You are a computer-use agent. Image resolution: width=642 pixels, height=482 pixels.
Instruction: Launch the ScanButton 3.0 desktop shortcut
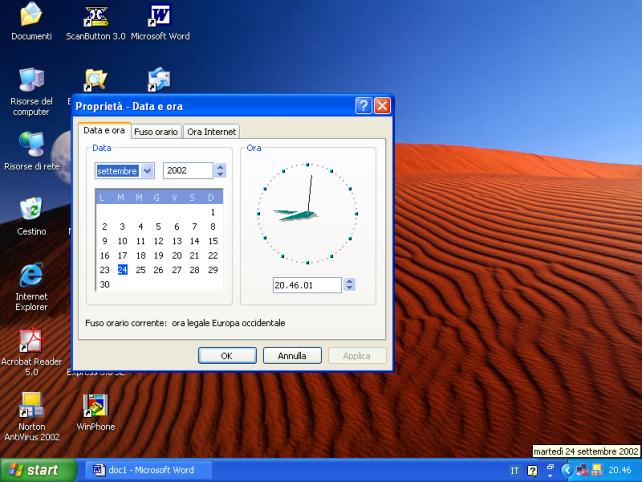point(96,21)
